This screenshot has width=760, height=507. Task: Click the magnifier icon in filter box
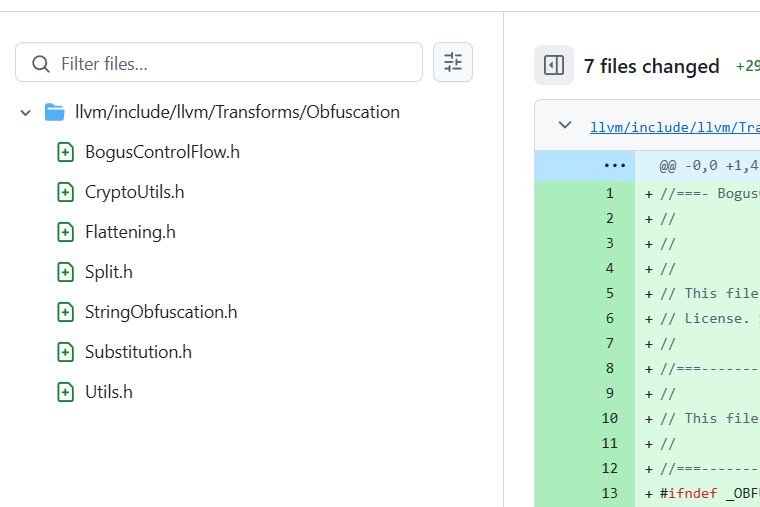41,64
